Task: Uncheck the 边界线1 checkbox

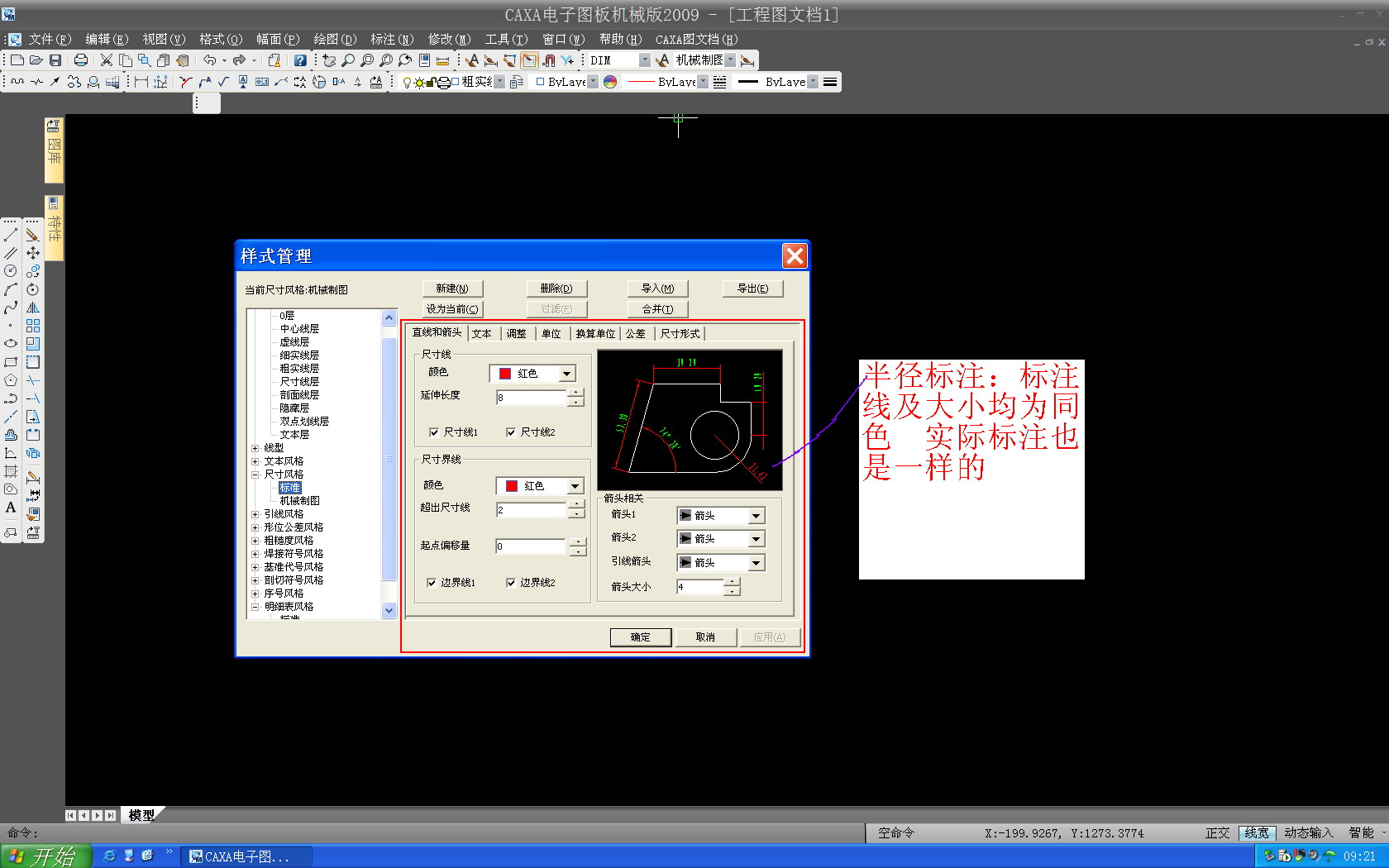Action: (432, 583)
